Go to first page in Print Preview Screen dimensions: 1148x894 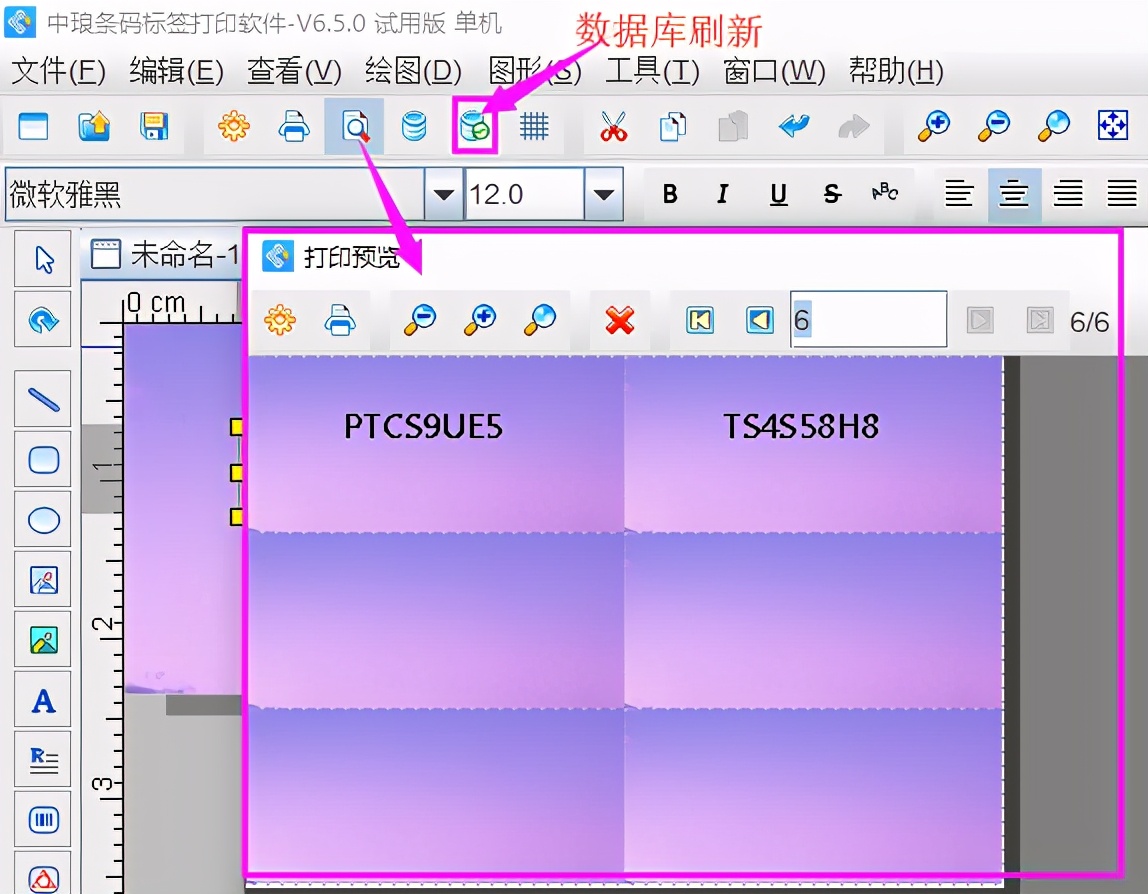[x=700, y=320]
